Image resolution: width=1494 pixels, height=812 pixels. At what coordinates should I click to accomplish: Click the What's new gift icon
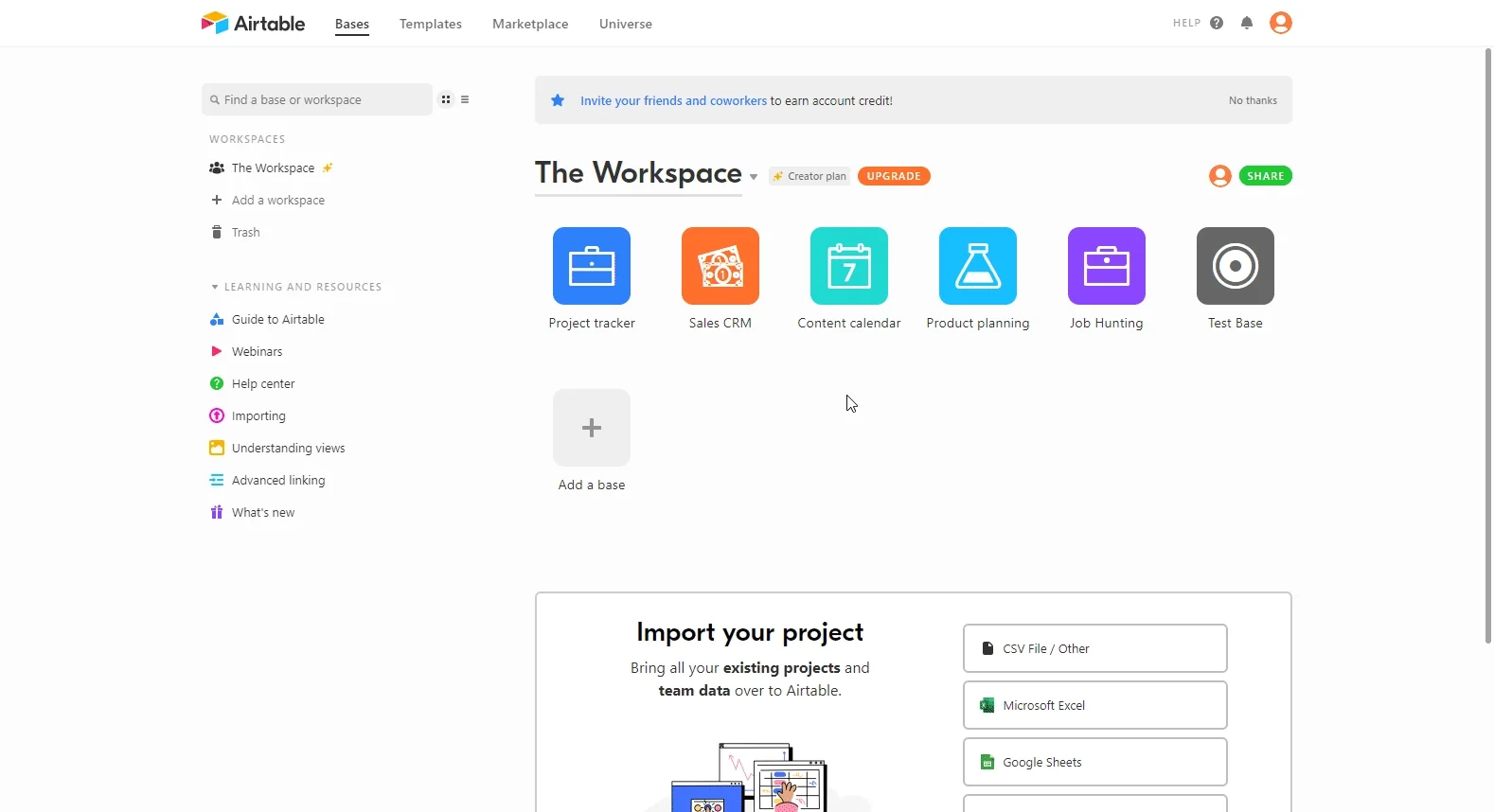pos(217,512)
